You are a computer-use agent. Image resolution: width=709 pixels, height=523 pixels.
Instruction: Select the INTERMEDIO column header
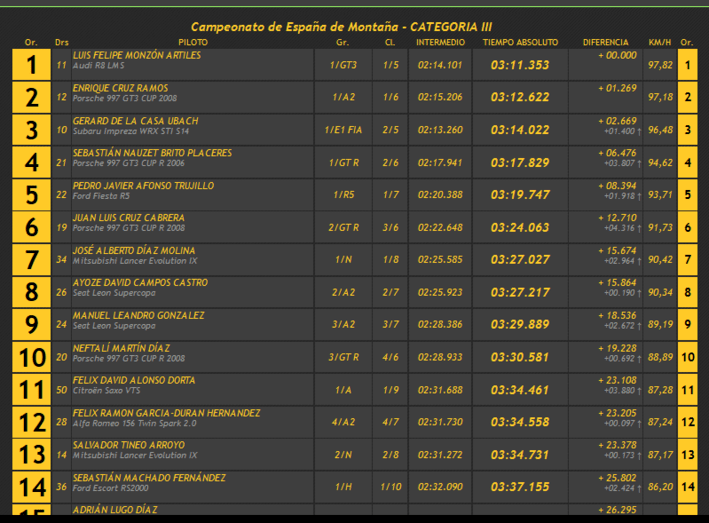pyautogui.click(x=440, y=43)
